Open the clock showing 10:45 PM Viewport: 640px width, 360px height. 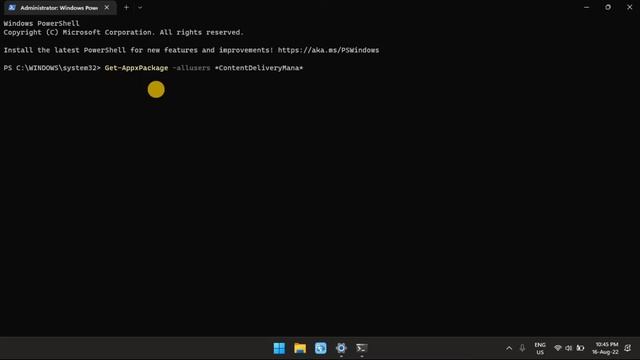coord(606,348)
